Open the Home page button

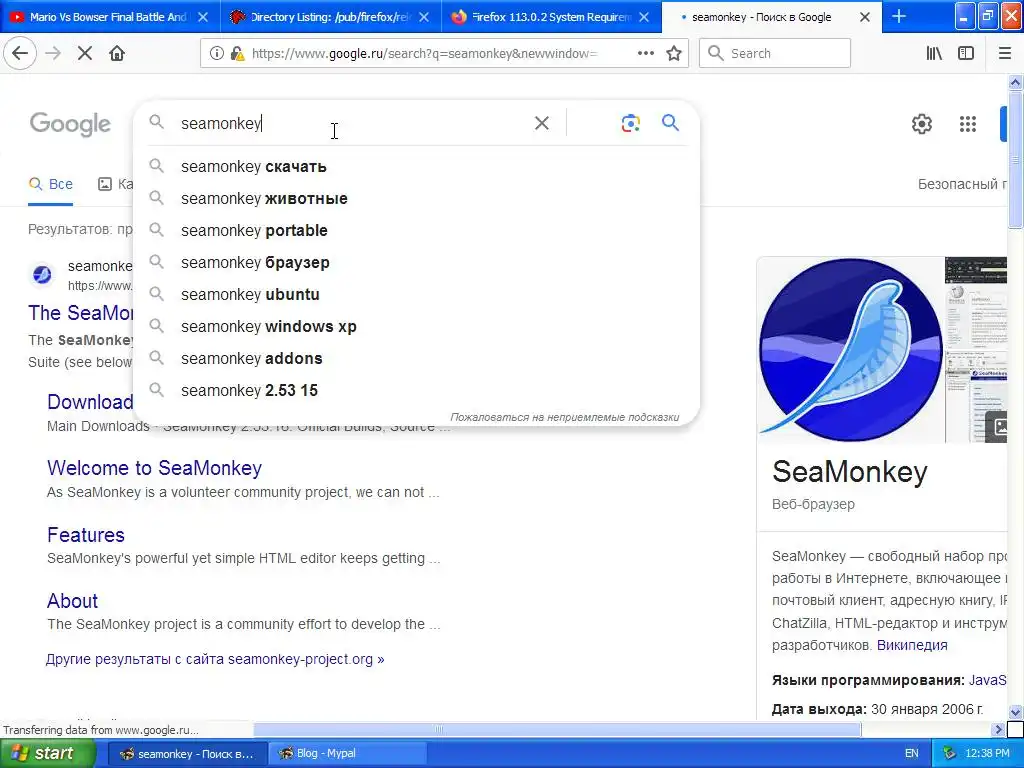[x=117, y=53]
